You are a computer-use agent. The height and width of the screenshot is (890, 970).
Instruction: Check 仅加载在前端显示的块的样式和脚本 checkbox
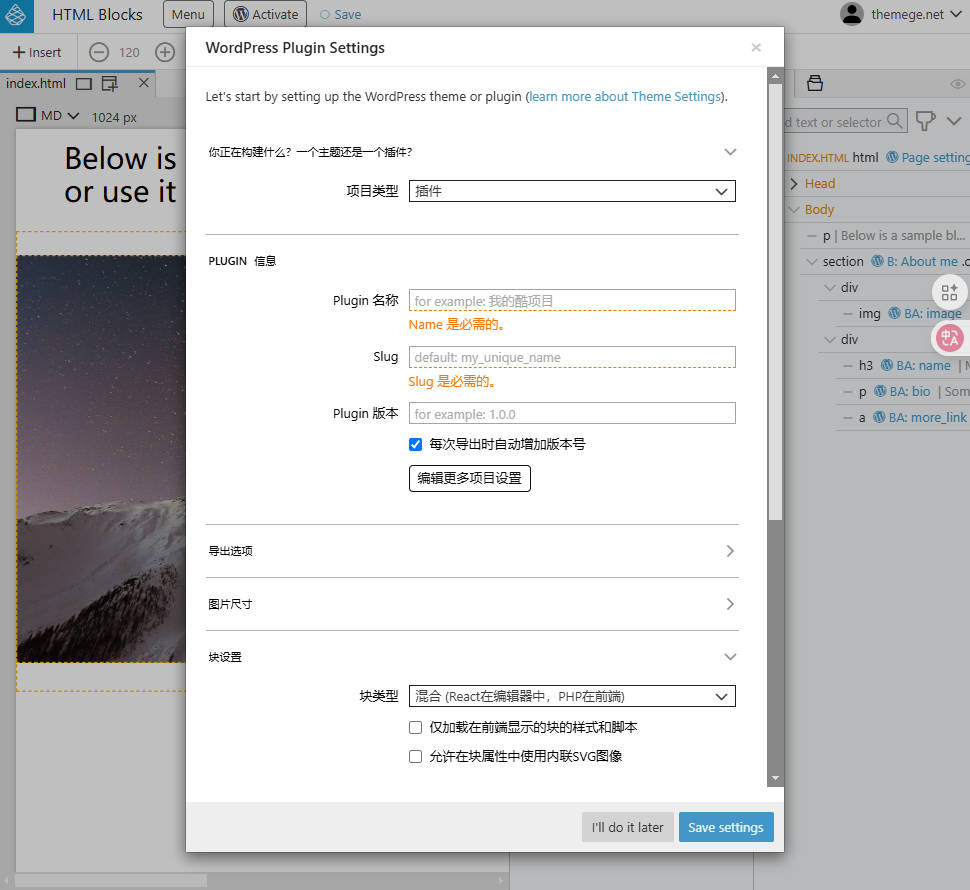pos(416,727)
